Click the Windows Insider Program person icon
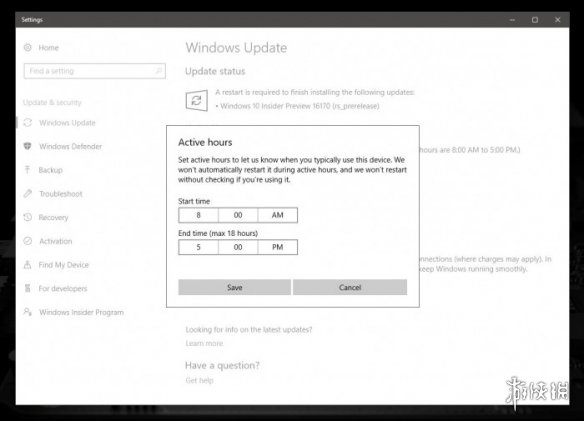584x421 pixels. [28, 312]
